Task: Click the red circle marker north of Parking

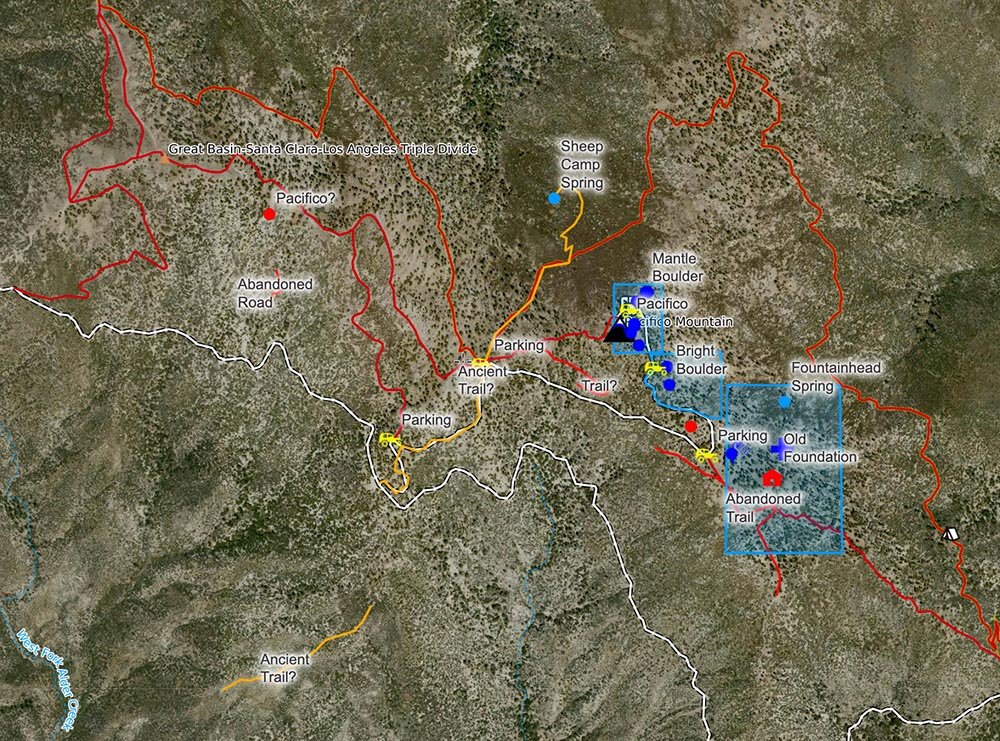Action: click(x=690, y=426)
